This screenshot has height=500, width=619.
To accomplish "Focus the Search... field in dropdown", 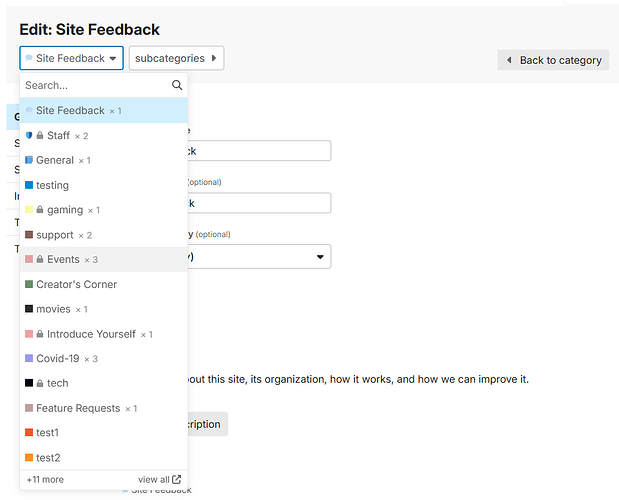I will [x=97, y=85].
